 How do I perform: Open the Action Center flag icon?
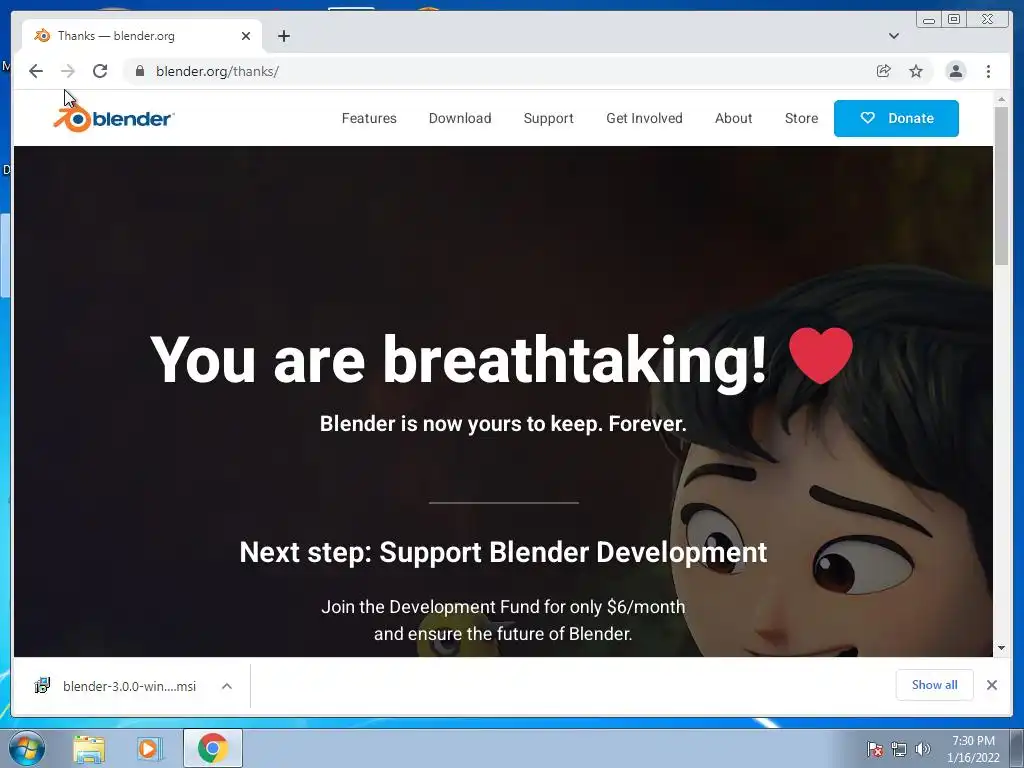(x=874, y=748)
